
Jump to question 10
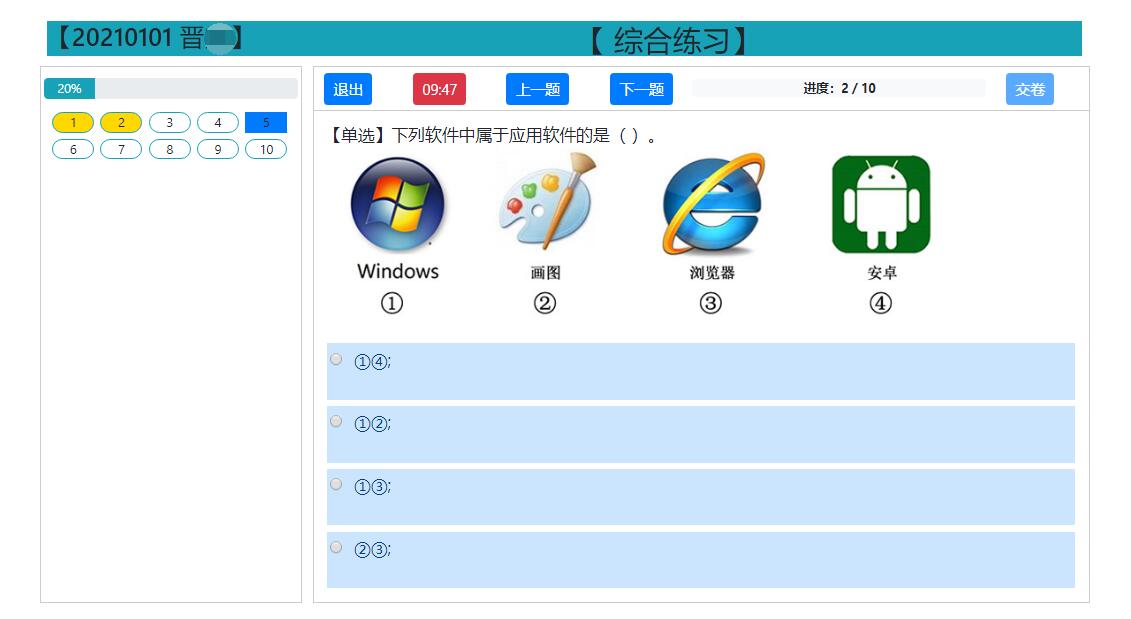click(x=266, y=149)
